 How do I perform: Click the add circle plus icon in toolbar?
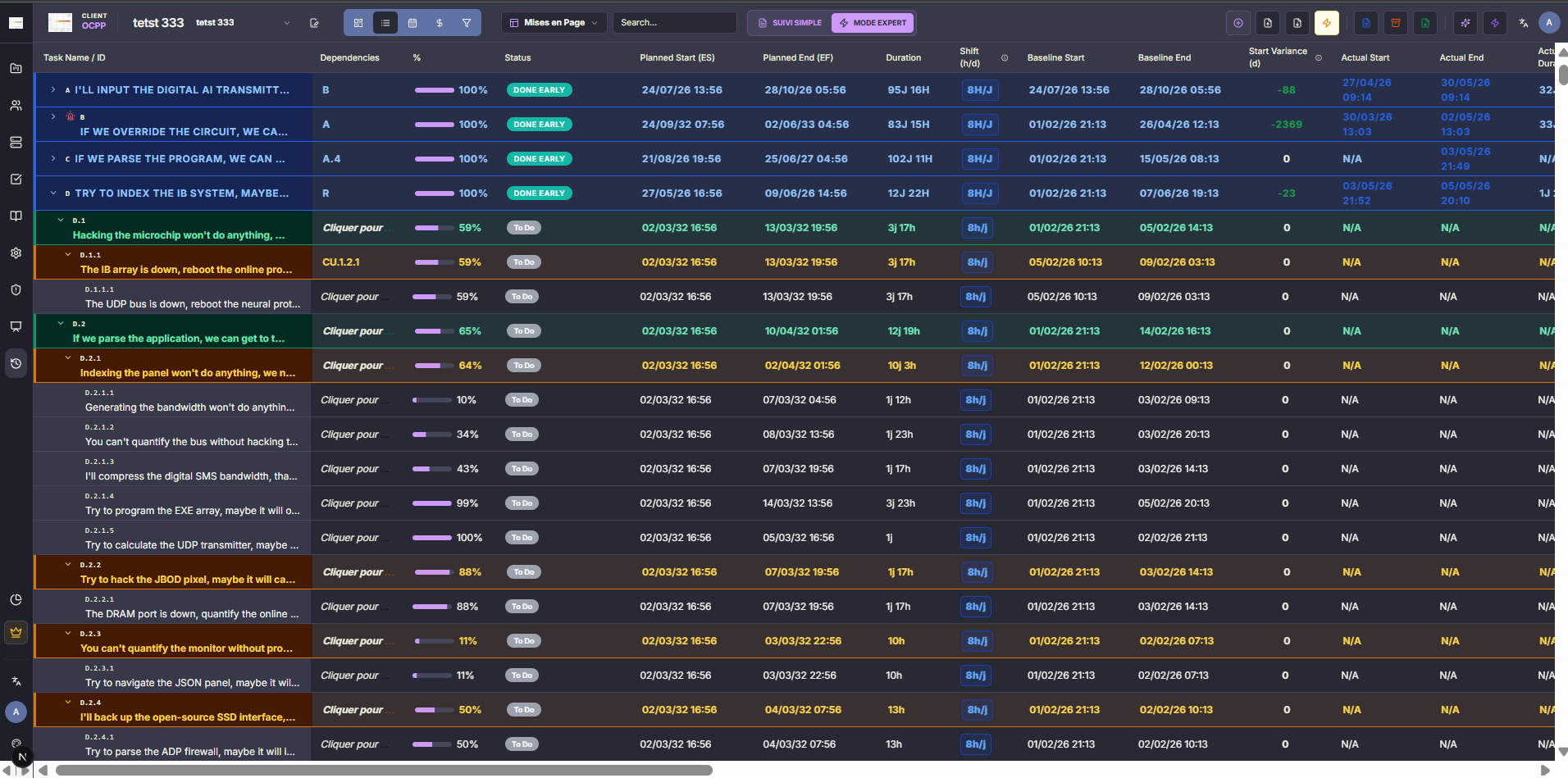[1238, 23]
